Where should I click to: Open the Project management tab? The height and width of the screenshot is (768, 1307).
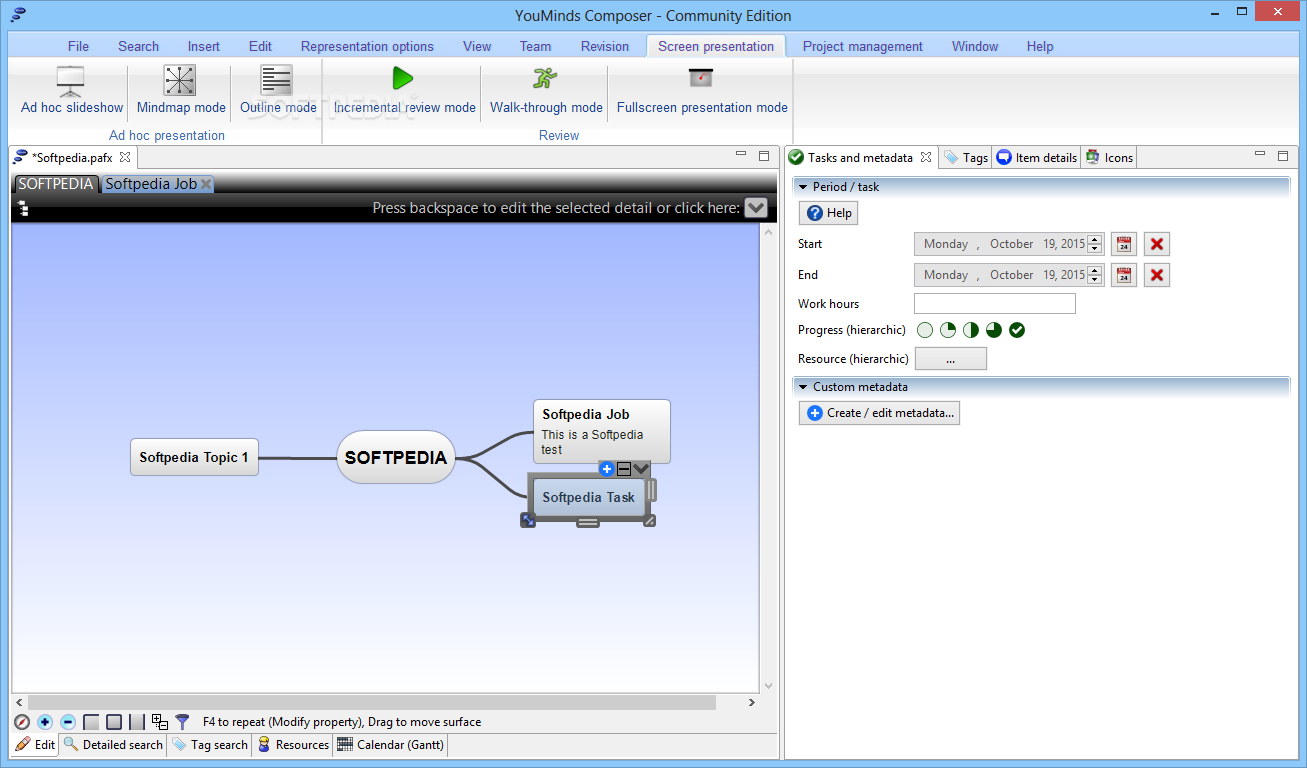point(863,46)
